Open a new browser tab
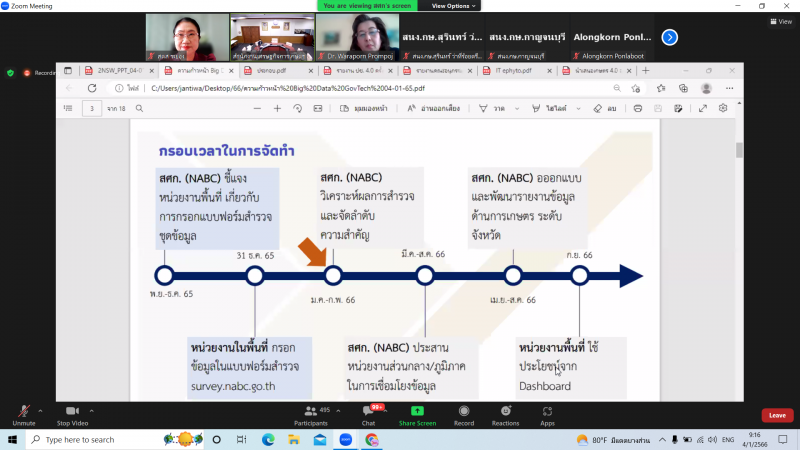The width and height of the screenshot is (800, 450). (x=645, y=70)
